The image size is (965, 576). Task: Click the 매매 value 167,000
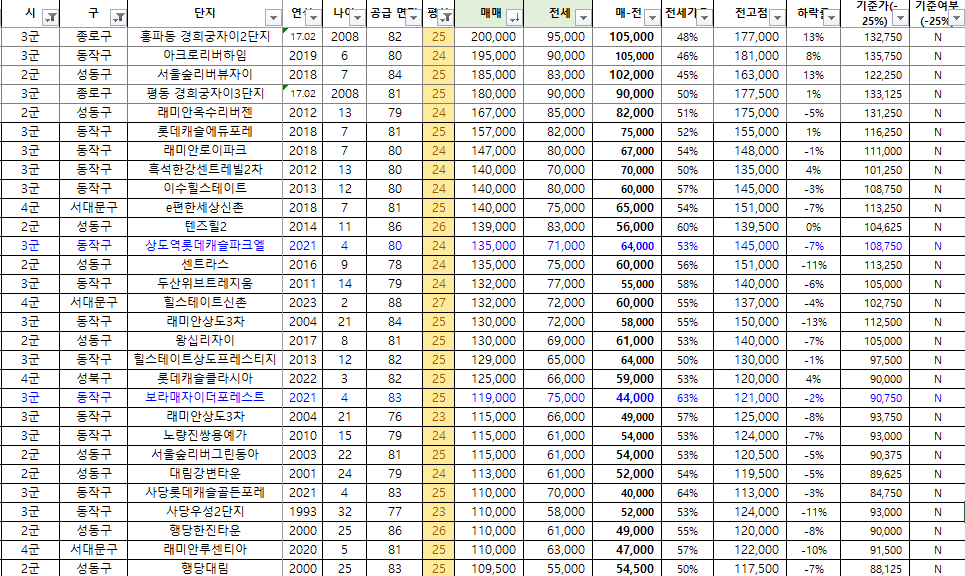pos(493,113)
